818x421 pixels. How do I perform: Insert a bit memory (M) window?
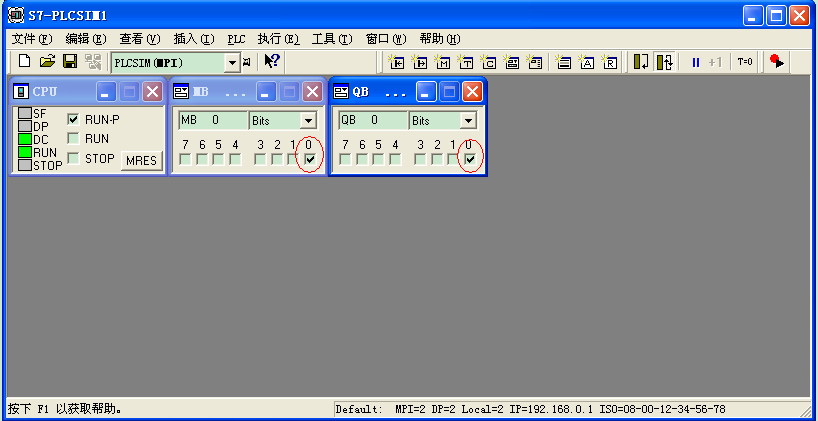[x=442, y=62]
